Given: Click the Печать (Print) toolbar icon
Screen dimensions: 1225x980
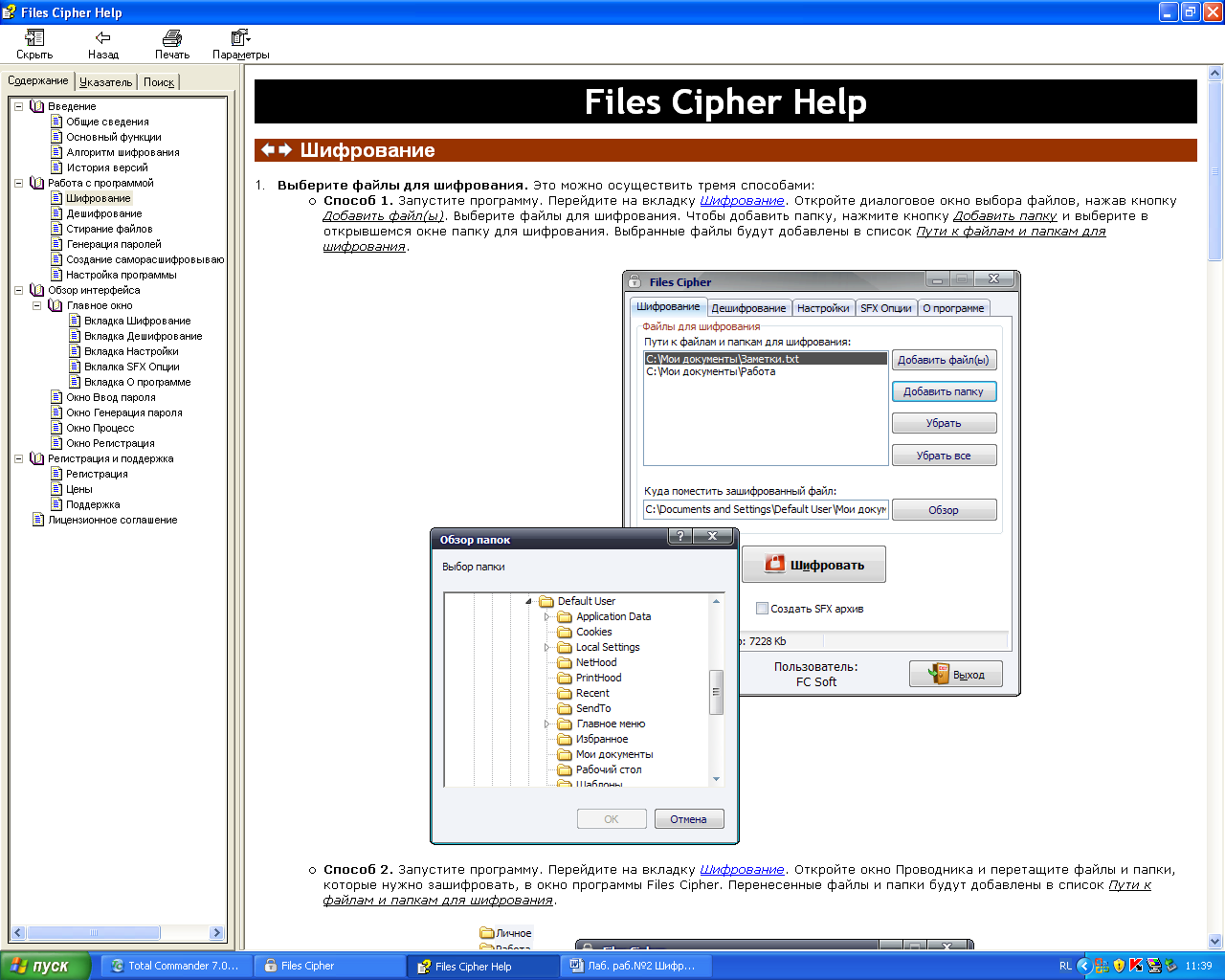Looking at the screenshot, I should pyautogui.click(x=172, y=37).
